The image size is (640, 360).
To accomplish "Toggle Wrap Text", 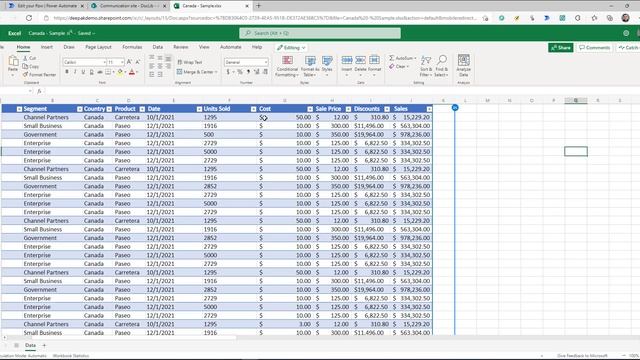I will click(190, 62).
